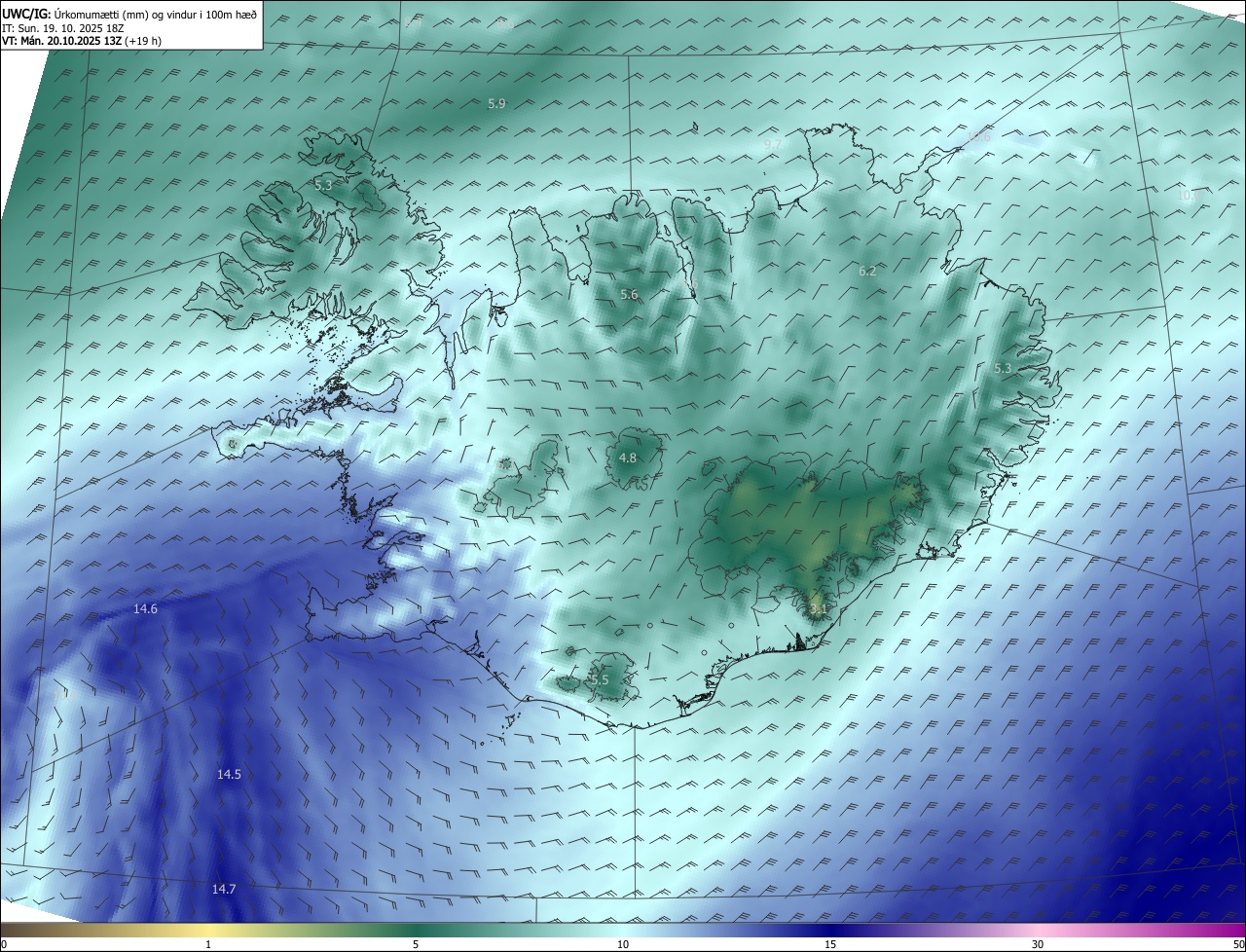Click the 14.5 value label on the map
1246x952 pixels.
click(x=229, y=774)
